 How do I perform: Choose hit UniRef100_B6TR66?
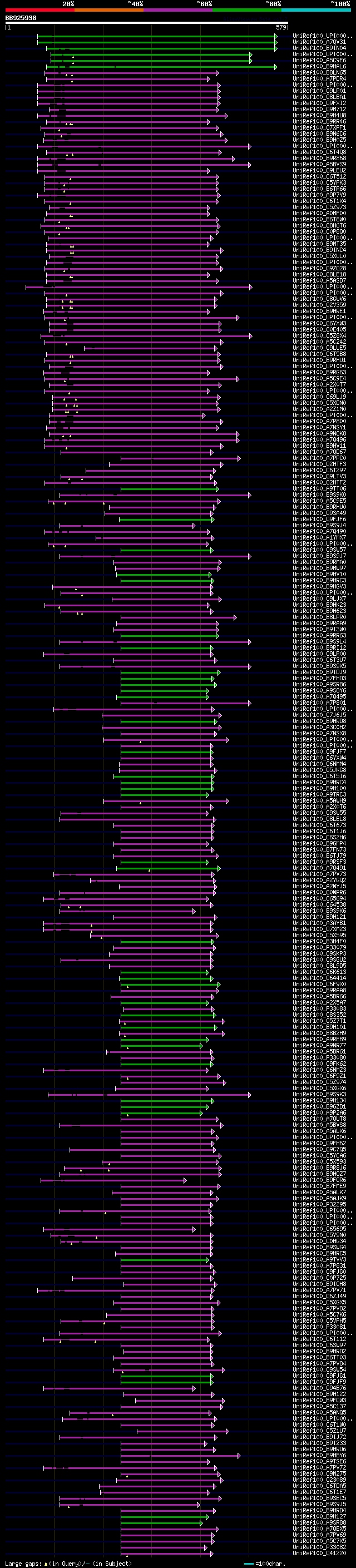(x=319, y=189)
